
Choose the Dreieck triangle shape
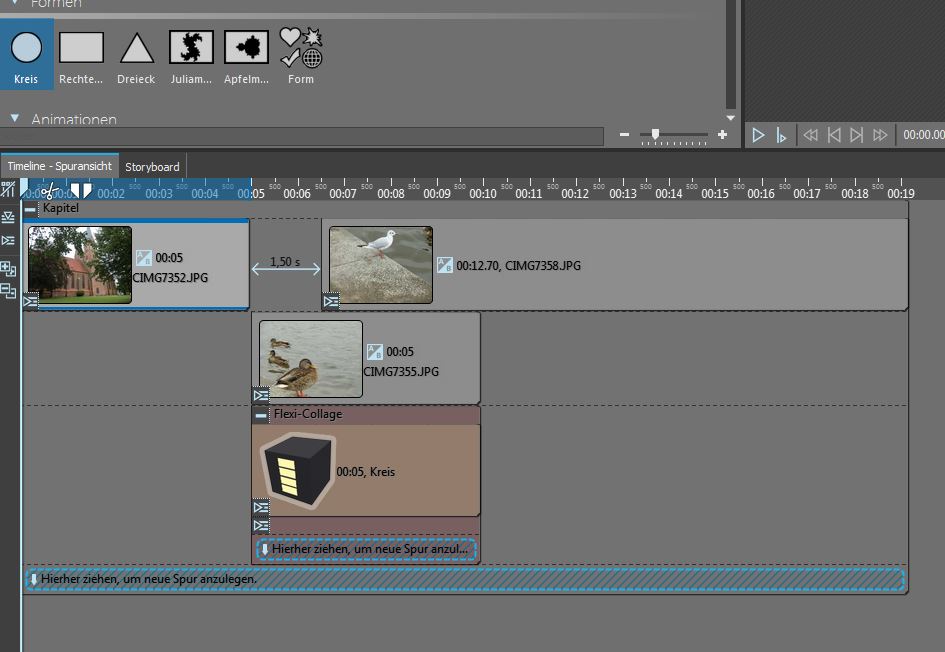tap(137, 47)
